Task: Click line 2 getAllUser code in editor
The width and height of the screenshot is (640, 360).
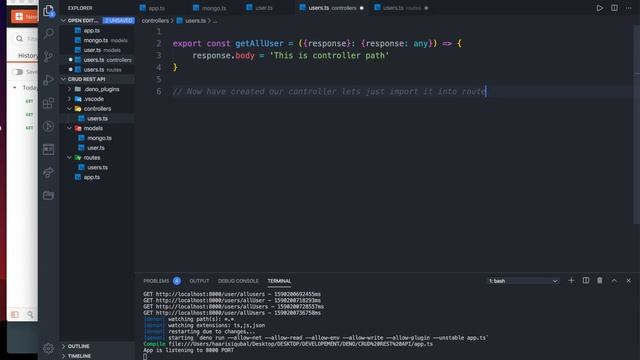Action: click(x=259, y=43)
